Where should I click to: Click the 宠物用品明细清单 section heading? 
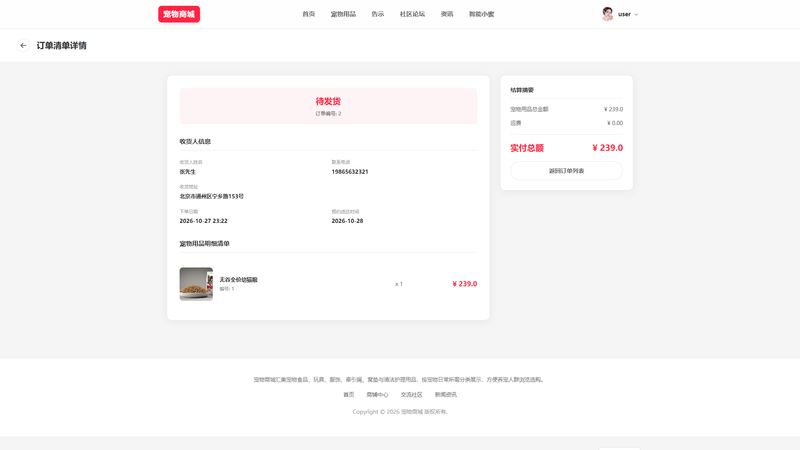pos(205,243)
